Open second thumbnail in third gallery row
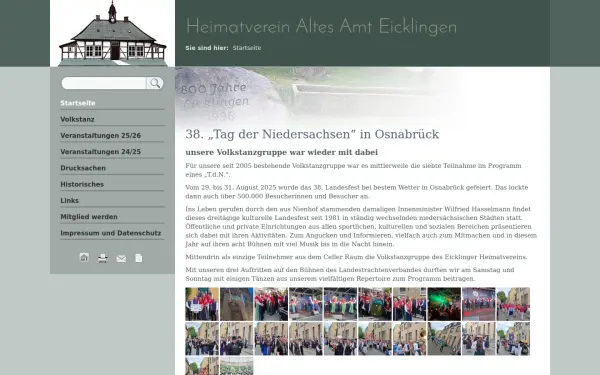Image resolution: width=600 pixels, height=375 pixels. [236, 366]
